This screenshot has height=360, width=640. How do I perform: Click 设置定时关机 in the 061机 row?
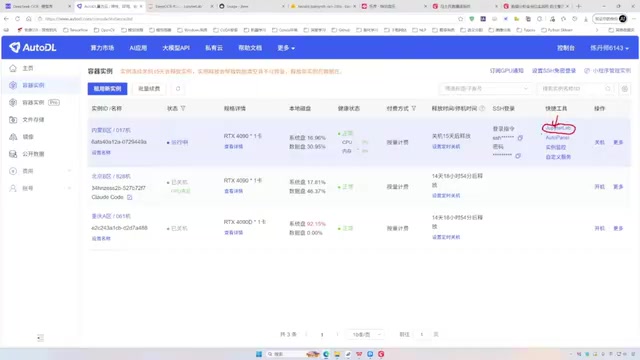point(446,237)
